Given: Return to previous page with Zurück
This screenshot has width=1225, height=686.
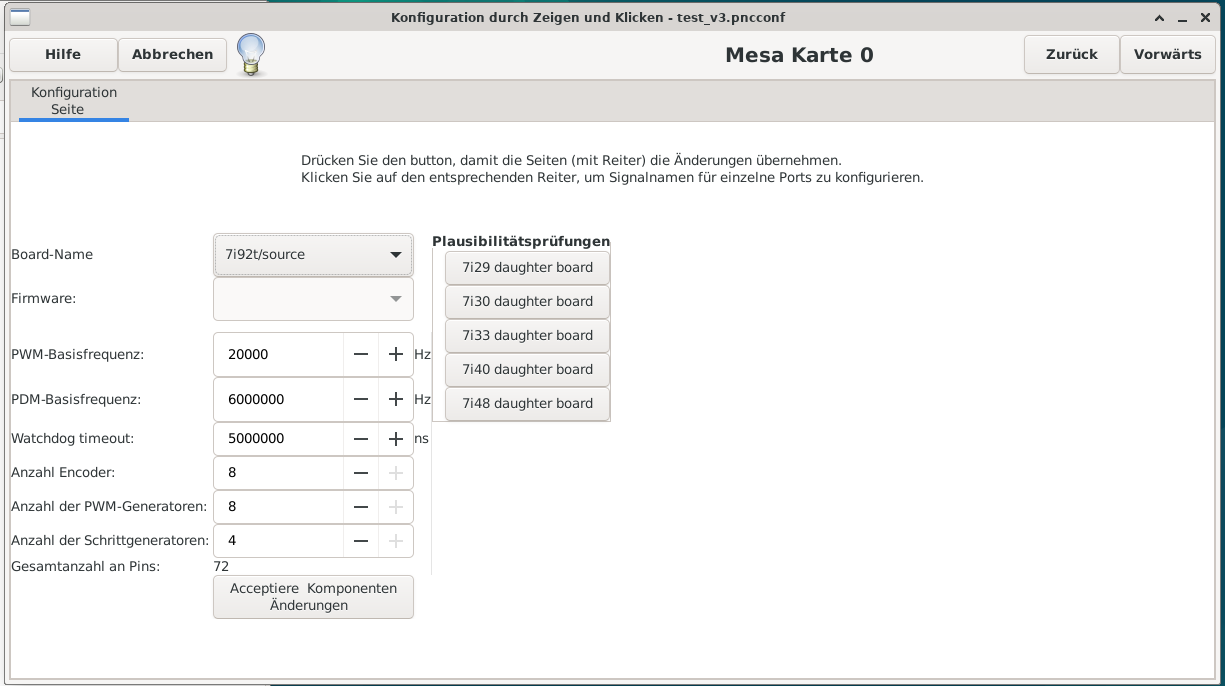Looking at the screenshot, I should 1071,55.
